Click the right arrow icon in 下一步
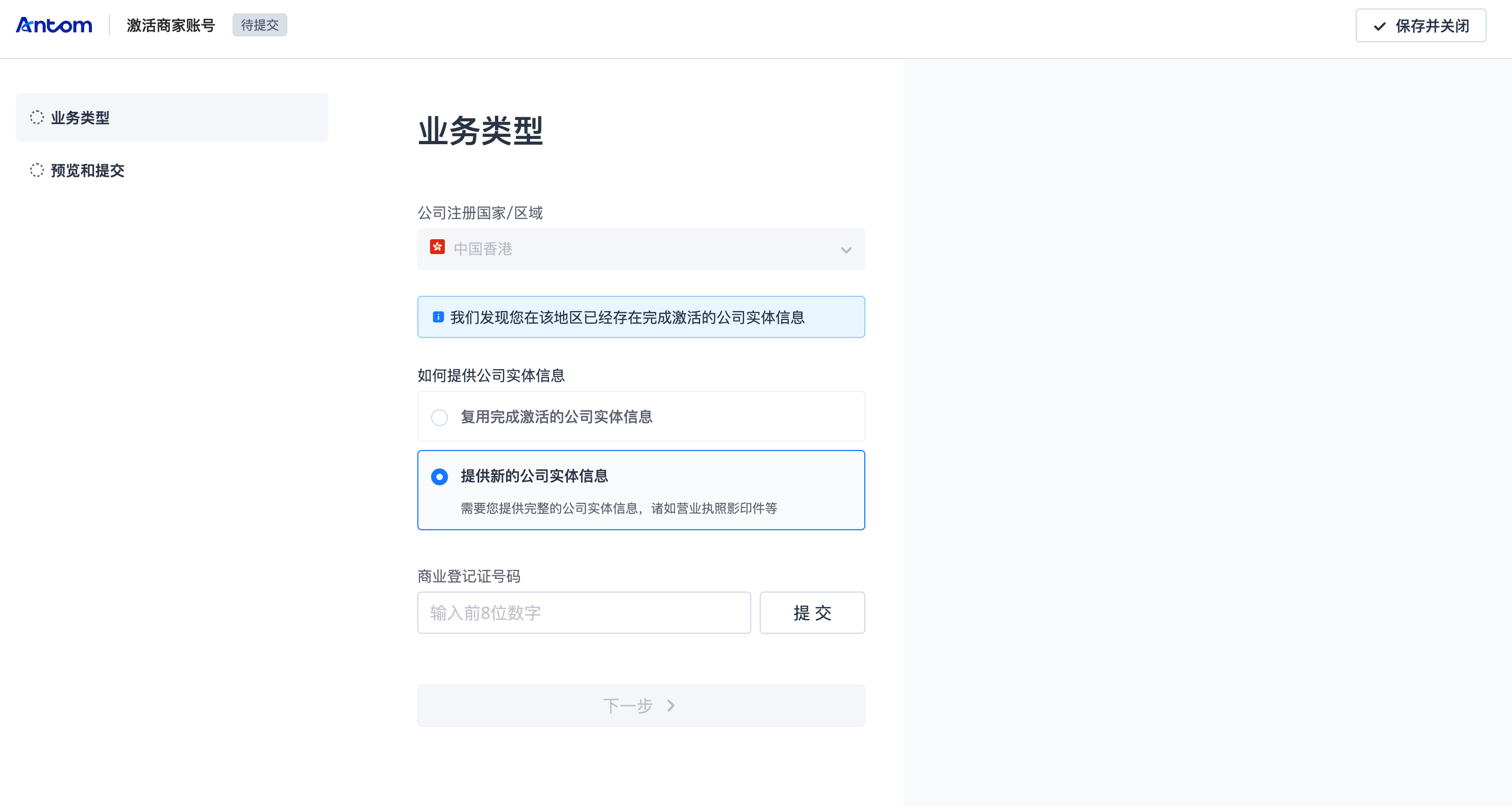 tap(671, 706)
